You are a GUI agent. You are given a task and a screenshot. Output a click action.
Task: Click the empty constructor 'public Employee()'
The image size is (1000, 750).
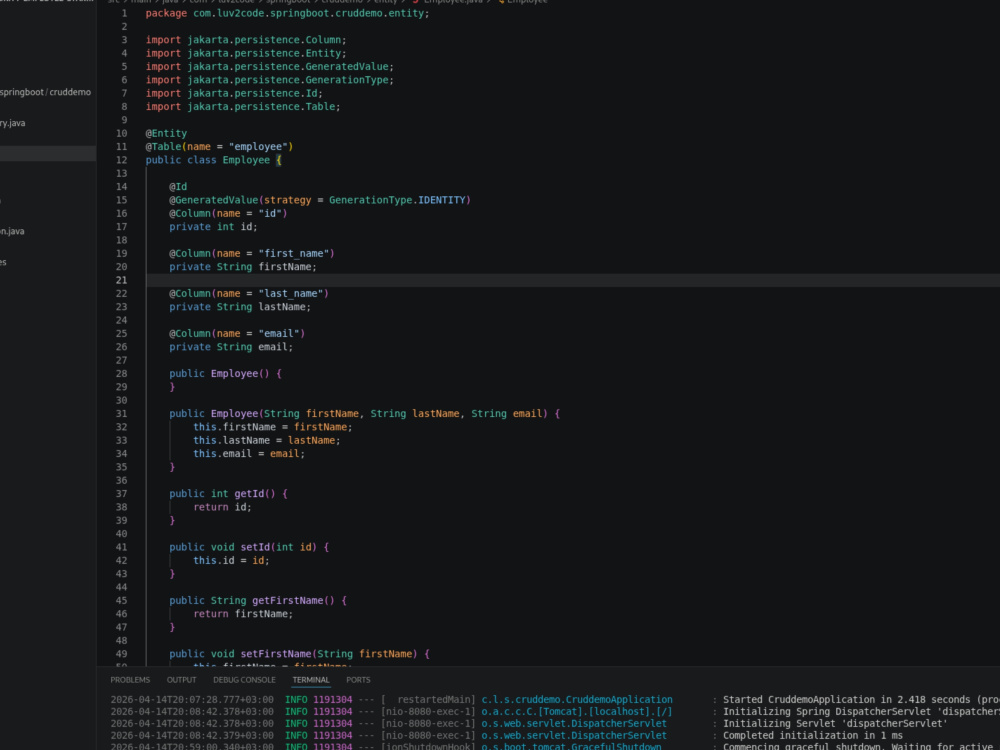tap(219, 374)
